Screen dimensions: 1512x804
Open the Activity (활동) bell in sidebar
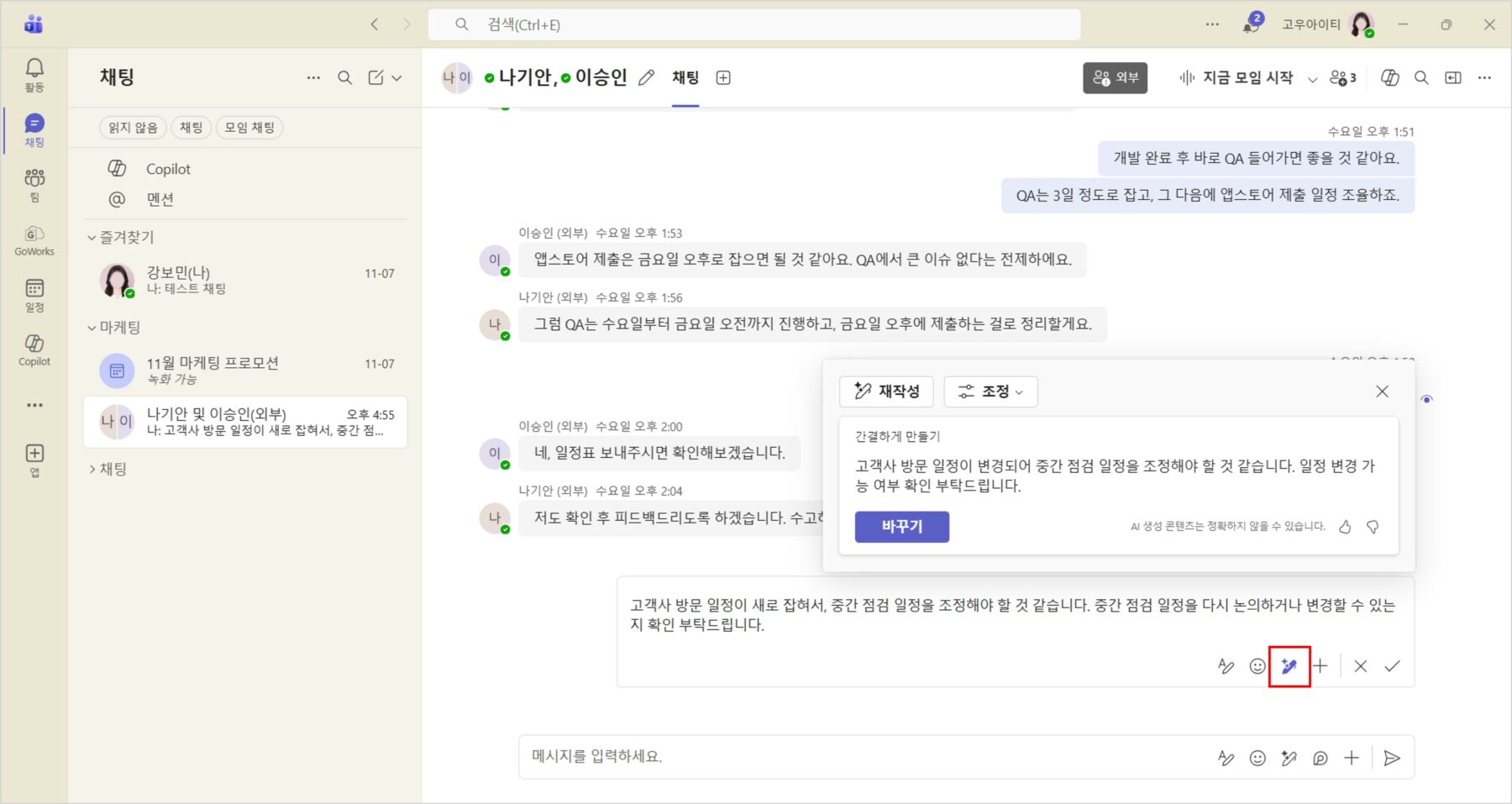[x=34, y=74]
